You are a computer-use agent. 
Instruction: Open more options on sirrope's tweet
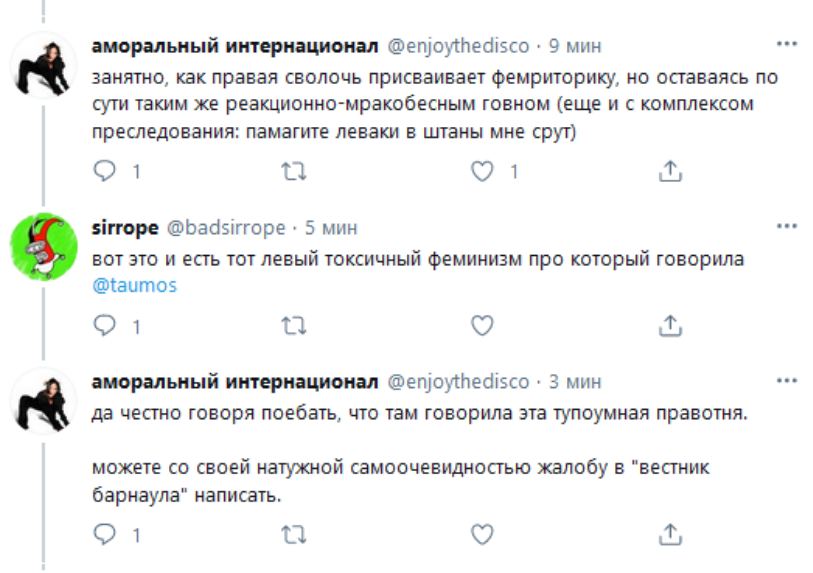[788, 226]
